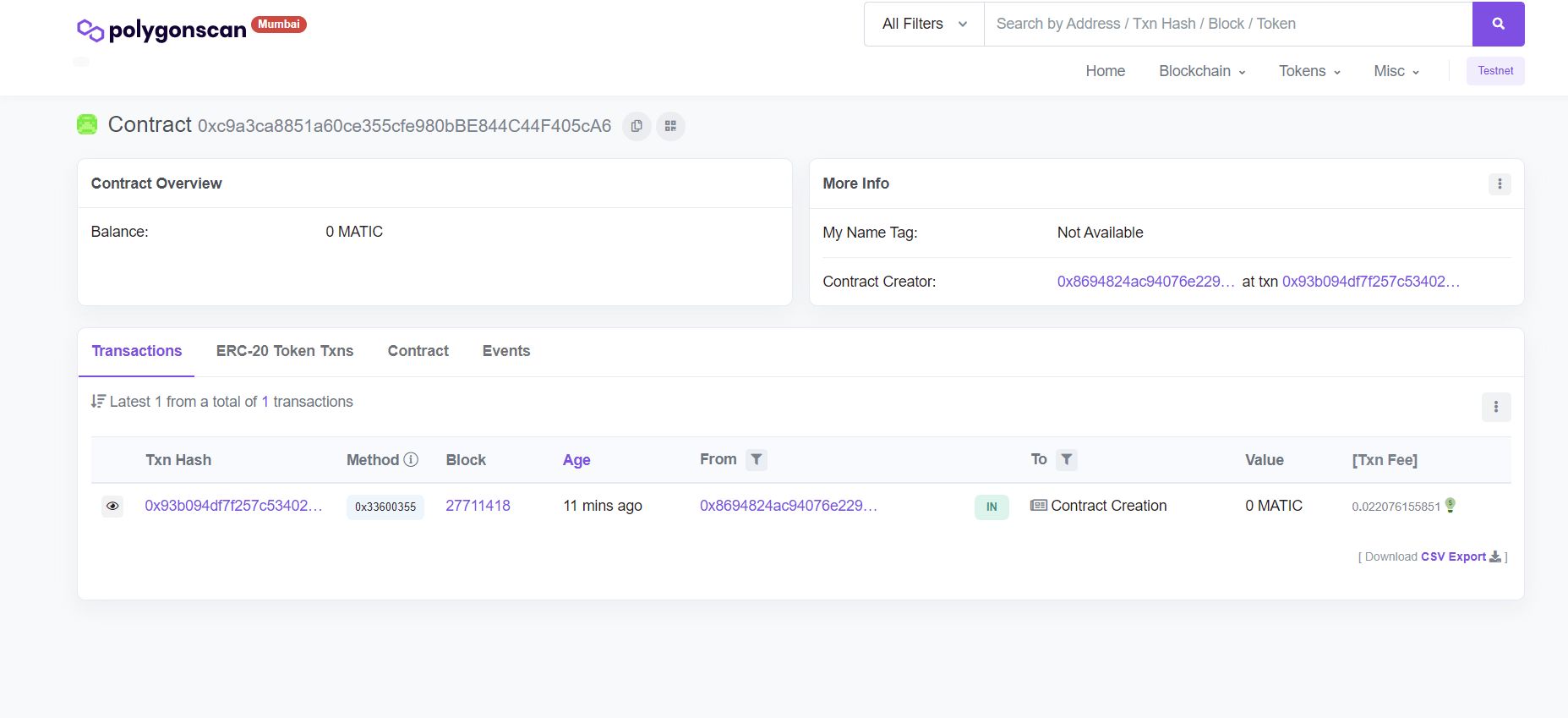
Task: Click the polygonscan logo
Action: click(161, 30)
